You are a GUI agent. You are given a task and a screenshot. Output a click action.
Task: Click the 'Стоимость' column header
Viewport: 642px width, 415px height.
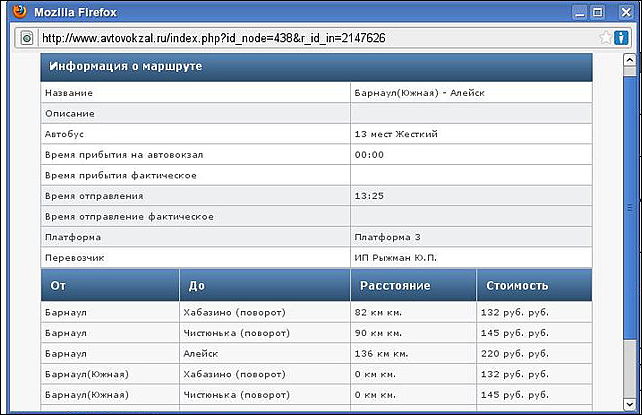click(516, 285)
